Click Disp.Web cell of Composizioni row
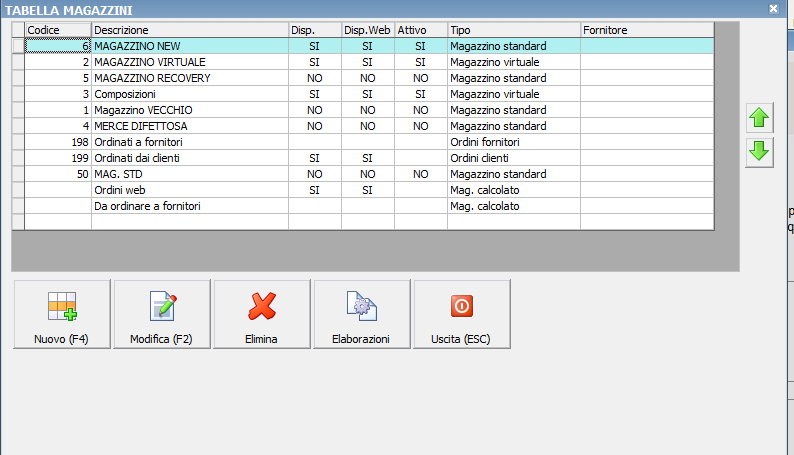This screenshot has height=455, width=794. (x=368, y=94)
